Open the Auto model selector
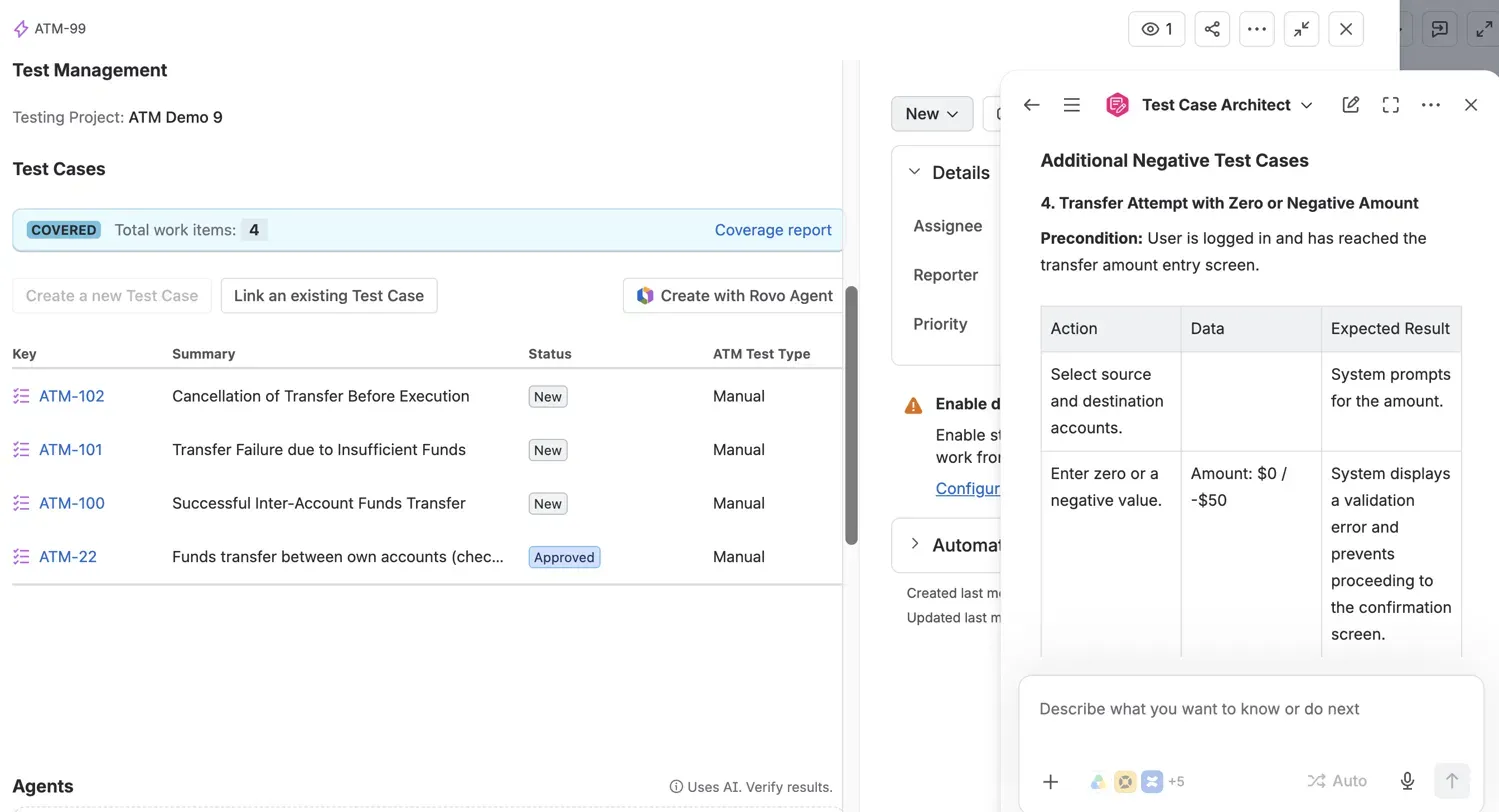This screenshot has height=812, width=1499. [1337, 781]
